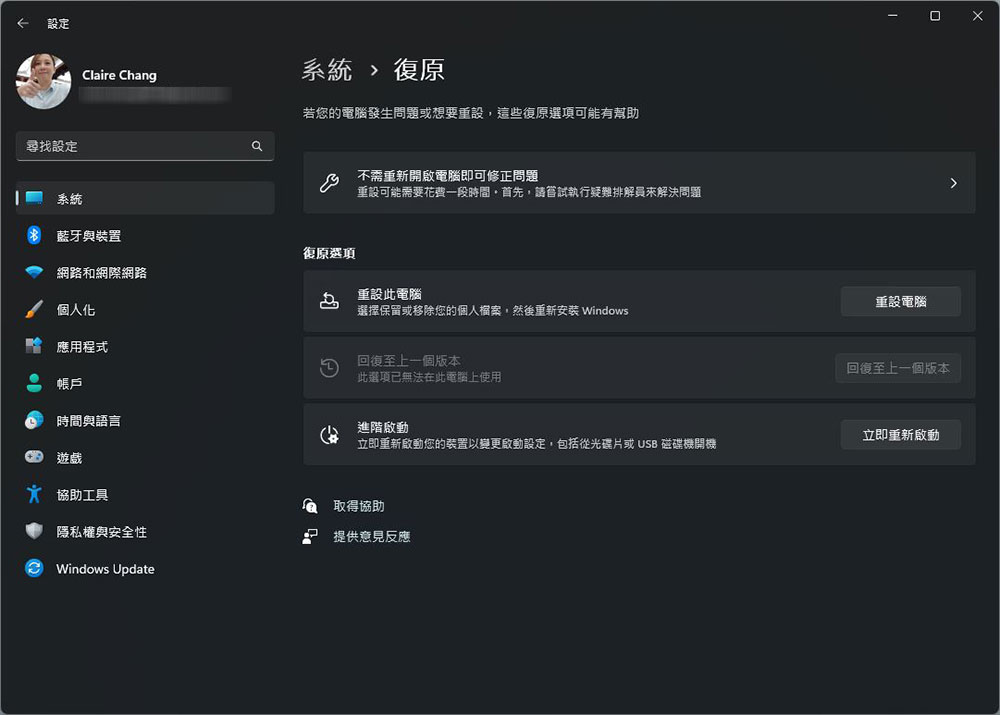Click the Windows Update sync icon

(34, 569)
